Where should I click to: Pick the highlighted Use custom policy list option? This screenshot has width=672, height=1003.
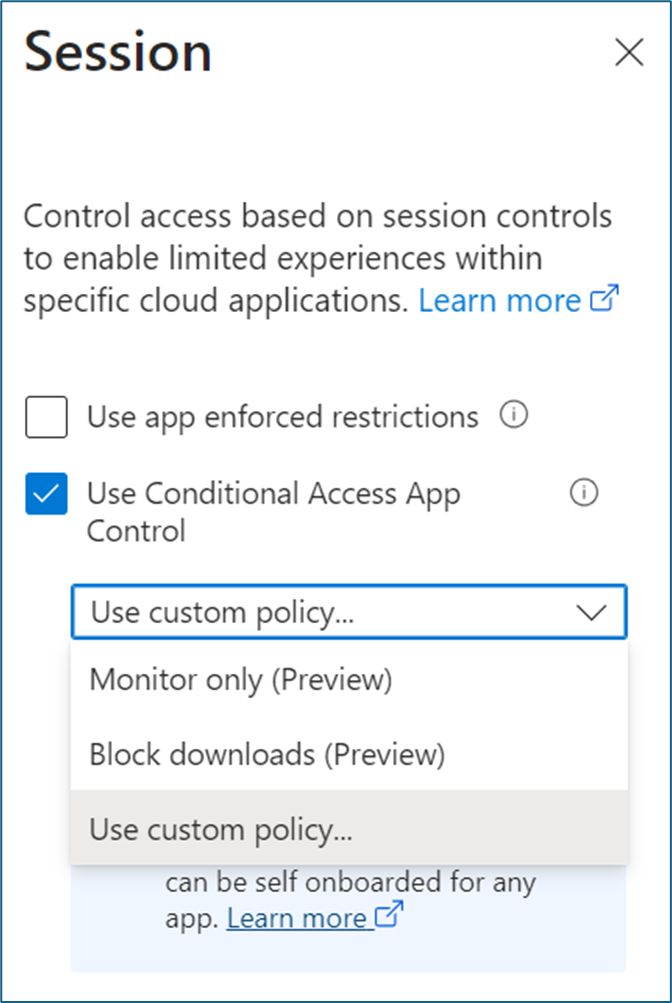[221, 829]
